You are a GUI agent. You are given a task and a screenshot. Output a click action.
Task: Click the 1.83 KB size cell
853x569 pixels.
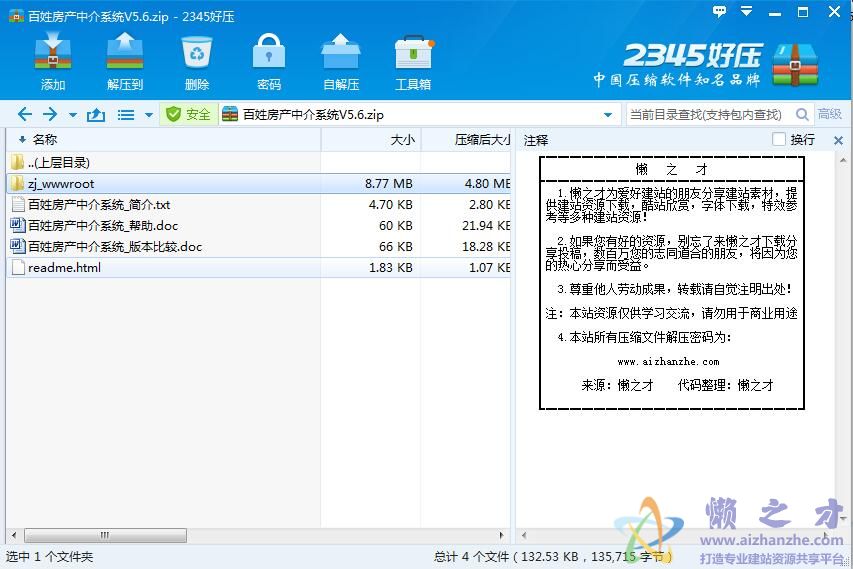click(390, 268)
